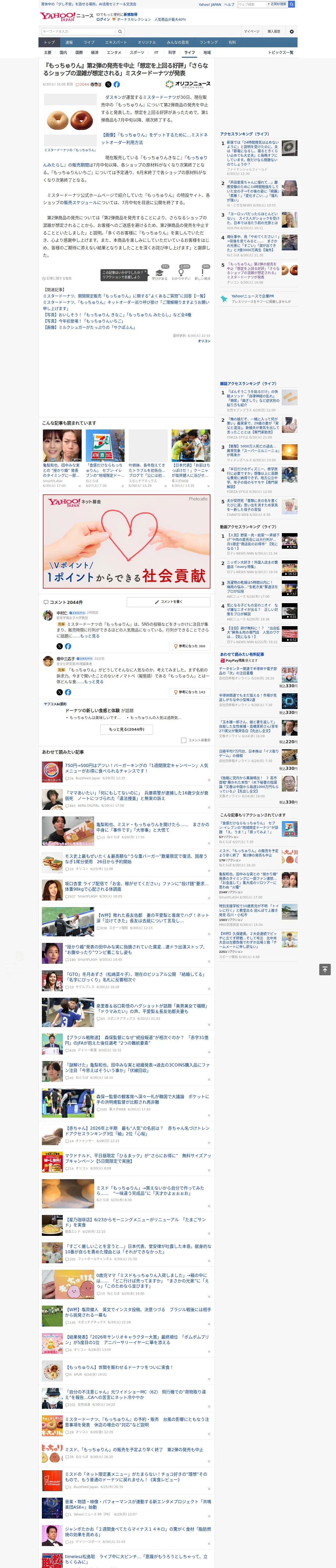Open the ヘルプ link at top
This screenshot has width=336, height=1568.
click(x=229, y=4)
